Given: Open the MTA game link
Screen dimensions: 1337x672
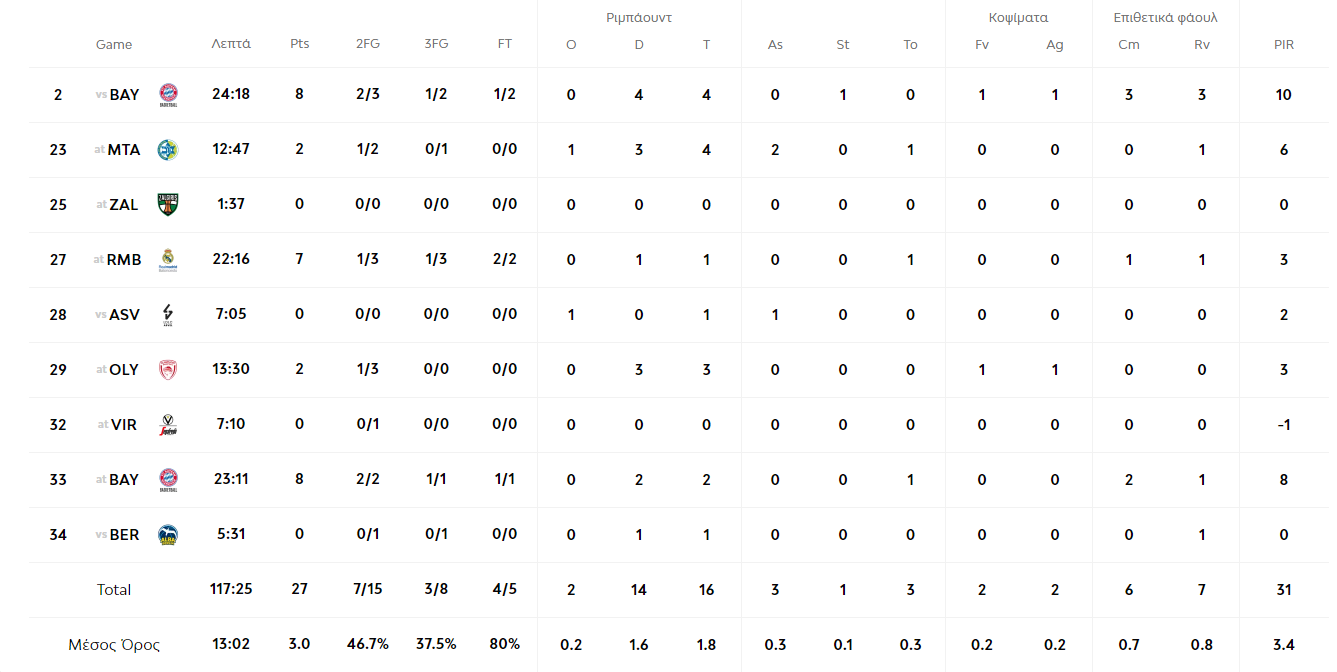Looking at the screenshot, I should (x=124, y=150).
